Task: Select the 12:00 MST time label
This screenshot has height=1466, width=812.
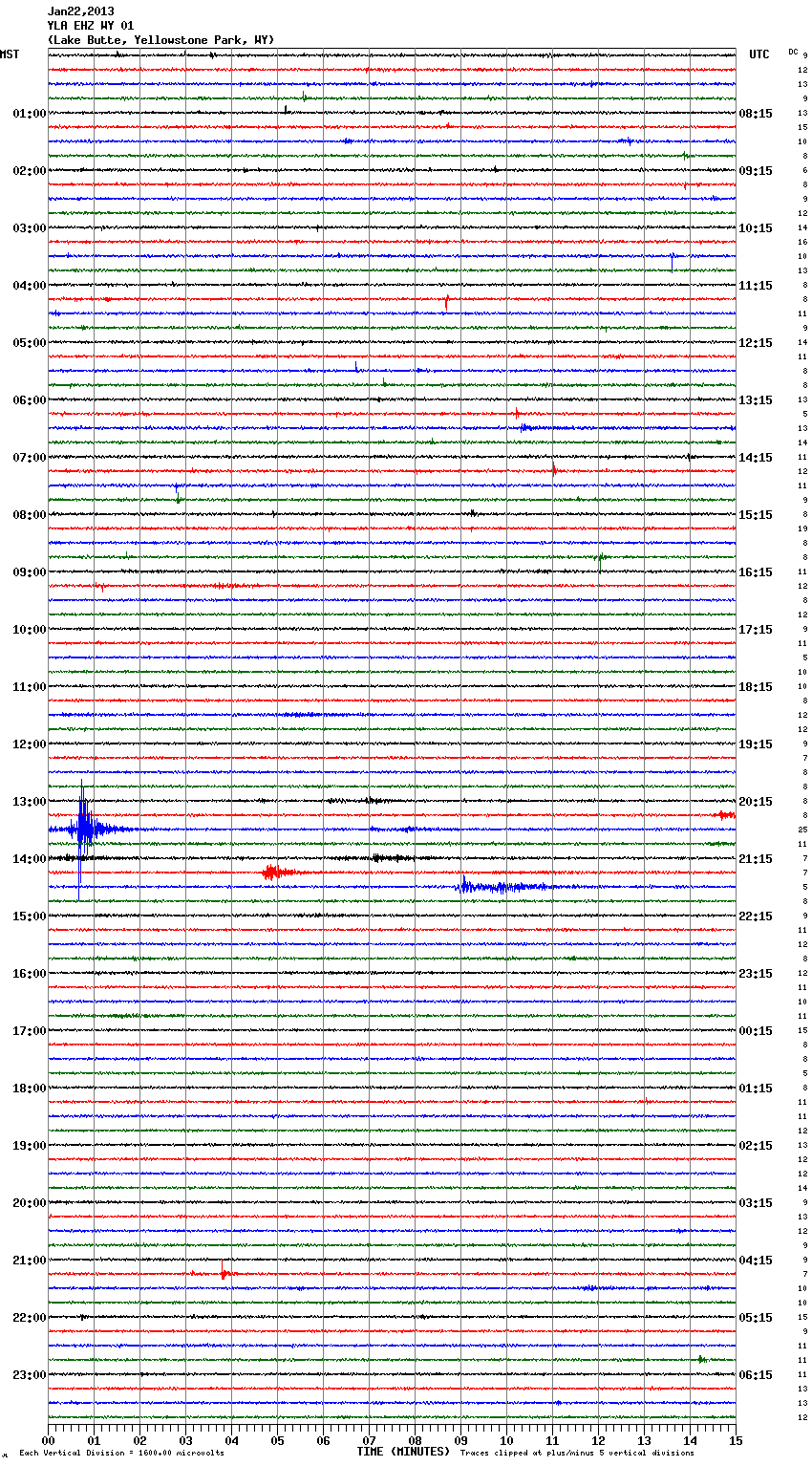Action: (30, 744)
